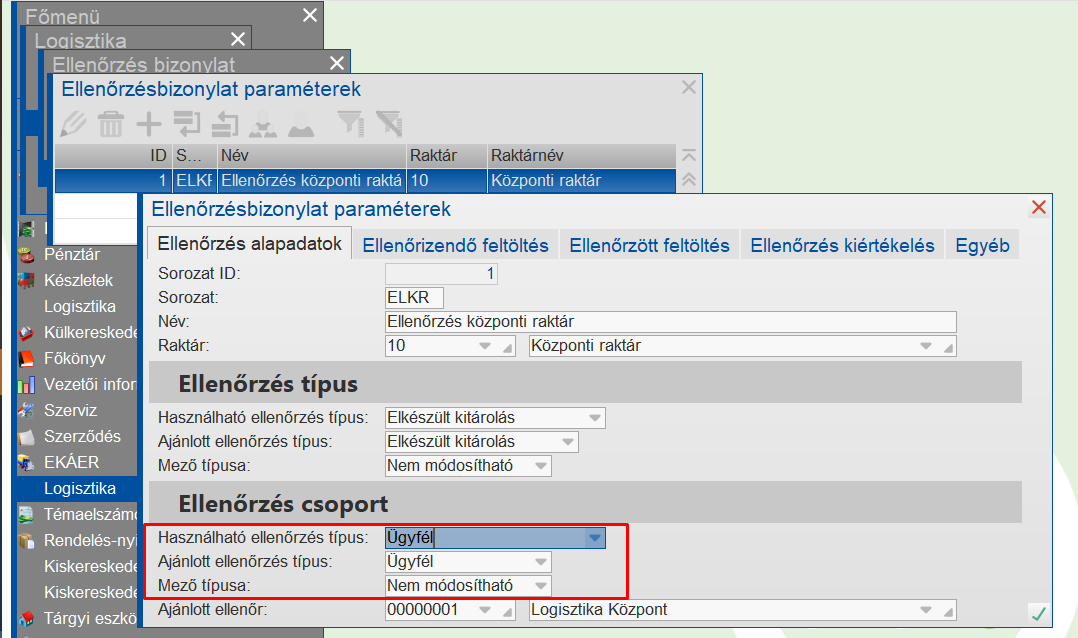The width and height of the screenshot is (1078, 638).
Task: Open Mező típusa dropdown under Ellenőrzés csoport
Action: [541, 586]
